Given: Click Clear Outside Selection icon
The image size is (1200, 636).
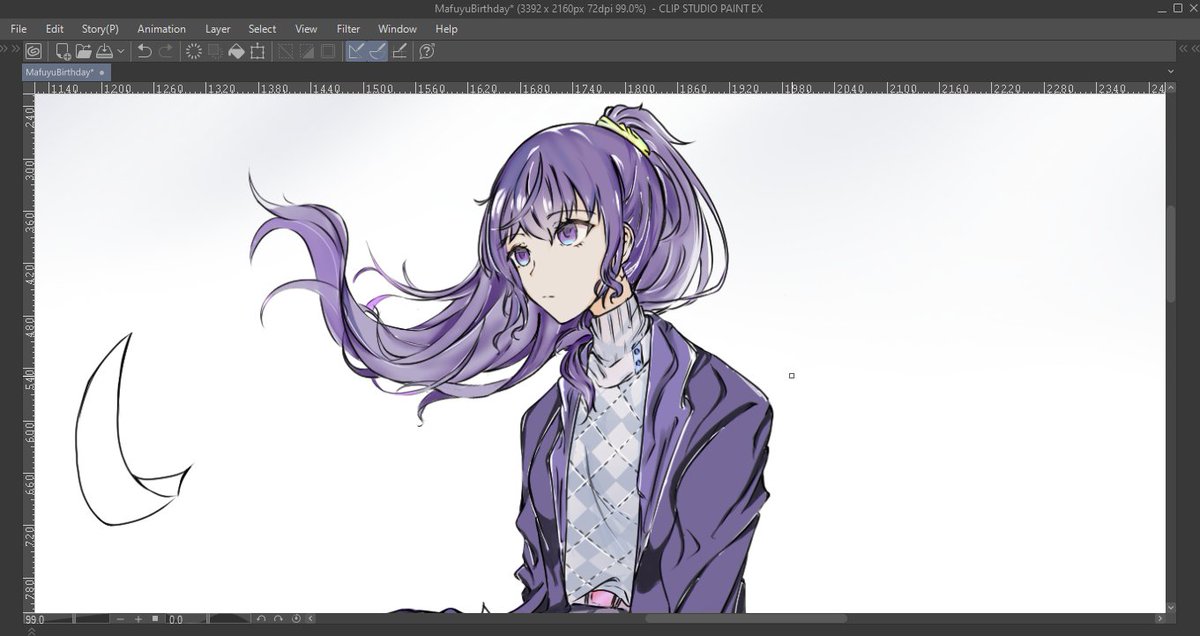Looking at the screenshot, I should point(215,51).
